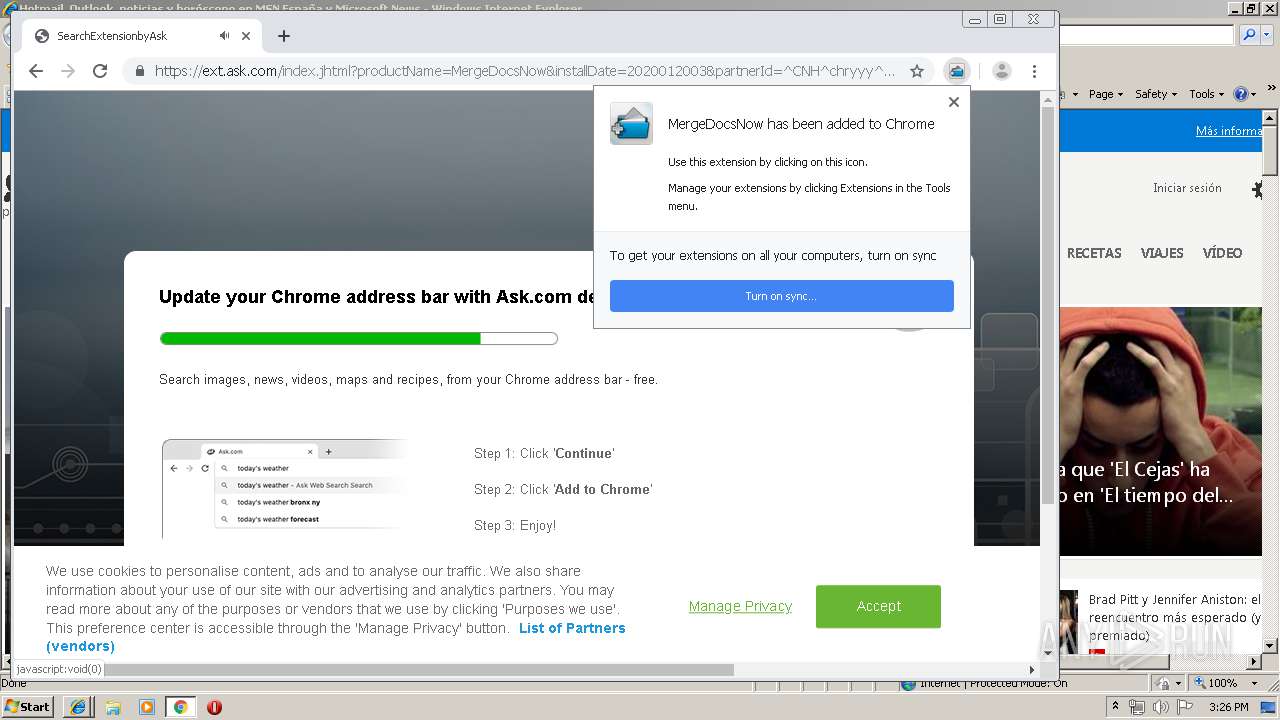Click Turn on sync button
The height and width of the screenshot is (720, 1280).
point(781,296)
